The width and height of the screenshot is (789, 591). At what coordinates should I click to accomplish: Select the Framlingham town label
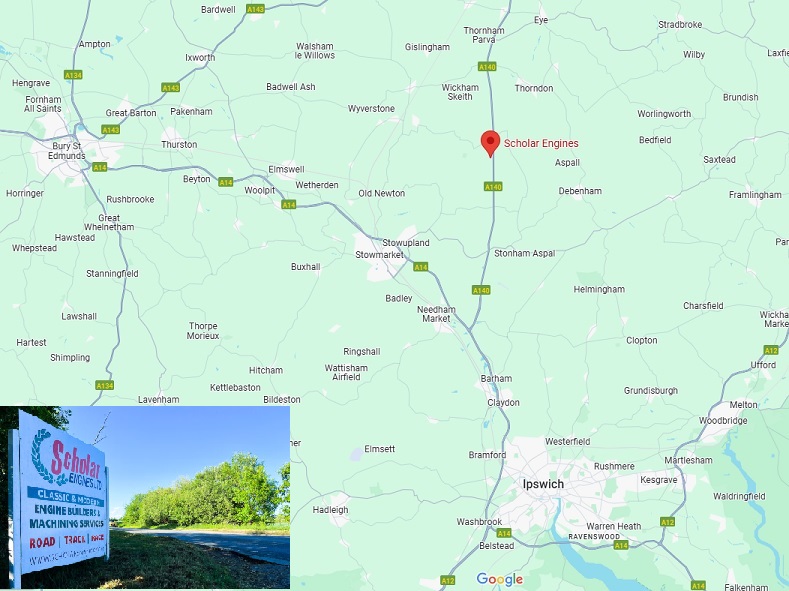[x=755, y=195]
